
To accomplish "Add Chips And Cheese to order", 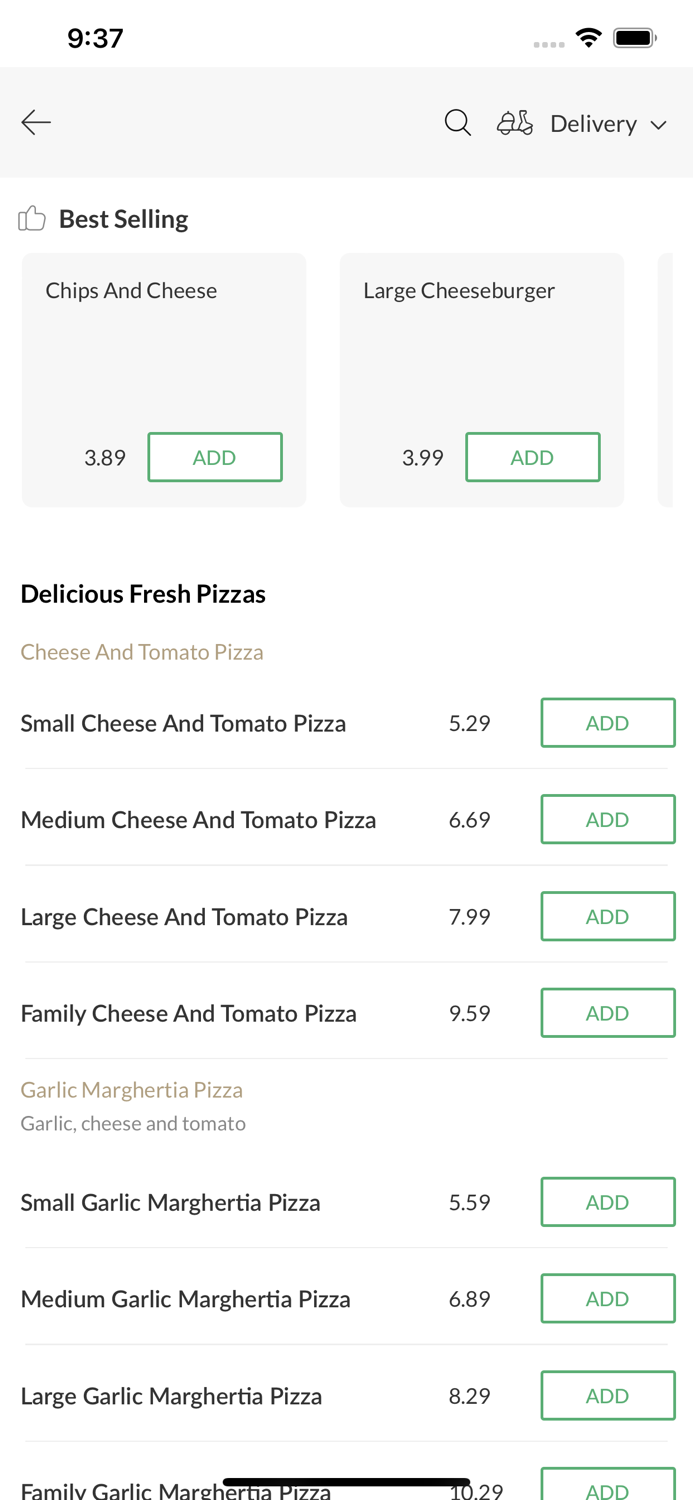I will coord(215,457).
